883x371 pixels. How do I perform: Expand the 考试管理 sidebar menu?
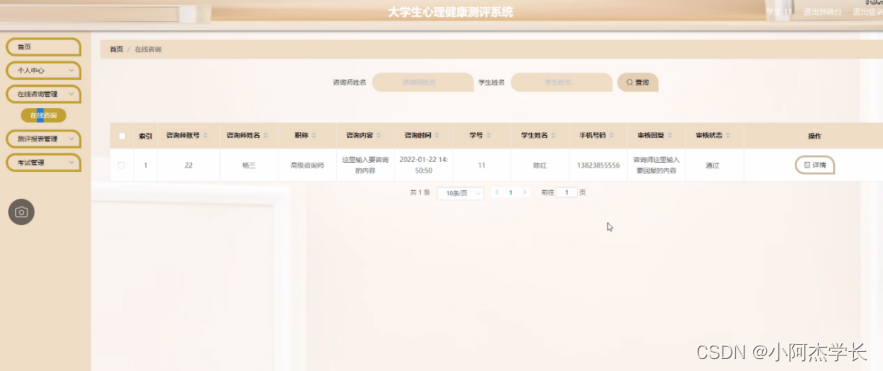[x=43, y=162]
